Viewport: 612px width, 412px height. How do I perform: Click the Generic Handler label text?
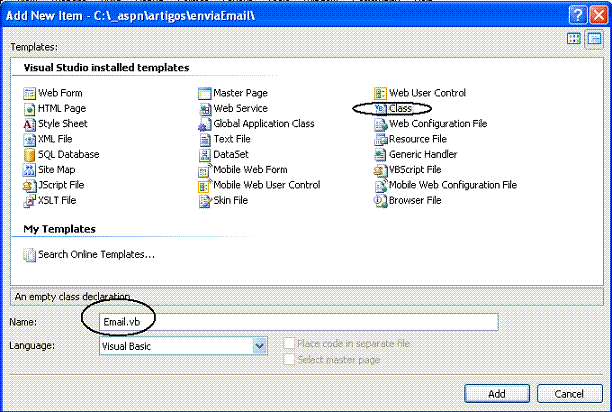(x=423, y=154)
